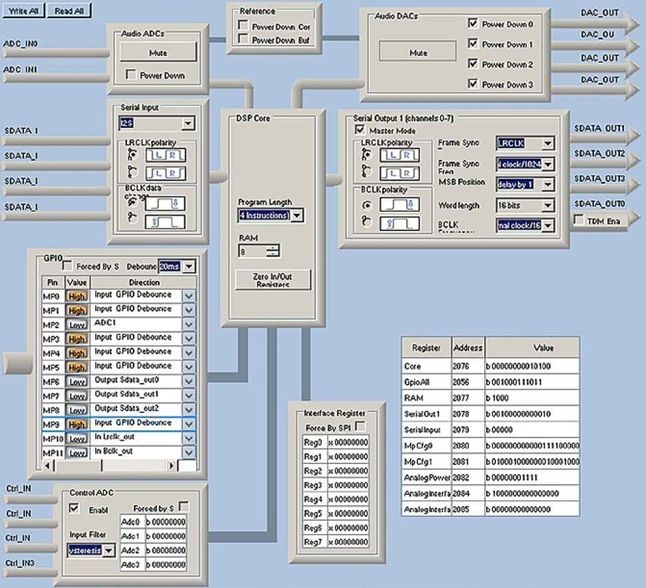Click the Read All button
Screen dimensions: 646x588
pyautogui.click(x=69, y=10)
